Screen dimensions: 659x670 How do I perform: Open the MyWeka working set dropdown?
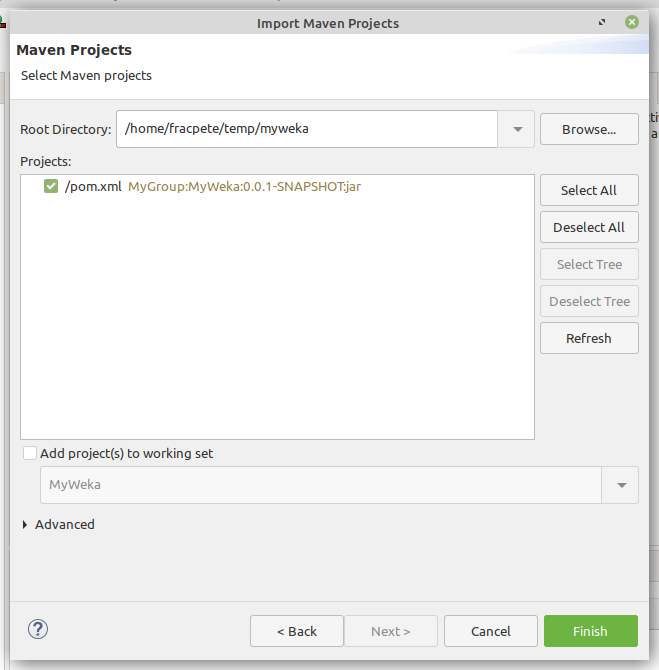pyautogui.click(x=621, y=485)
